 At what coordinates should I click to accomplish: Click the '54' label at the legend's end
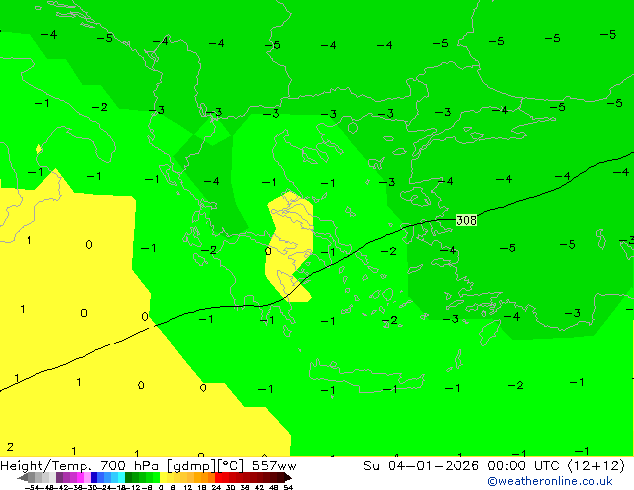click(288, 487)
